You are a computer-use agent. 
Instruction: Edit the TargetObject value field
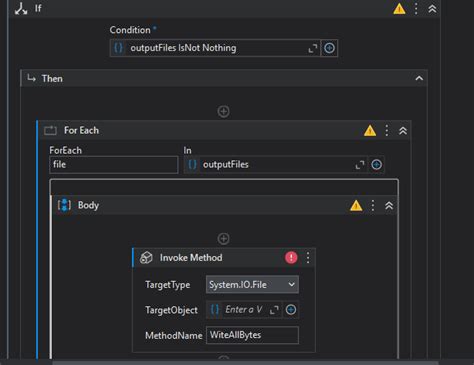[243, 310]
